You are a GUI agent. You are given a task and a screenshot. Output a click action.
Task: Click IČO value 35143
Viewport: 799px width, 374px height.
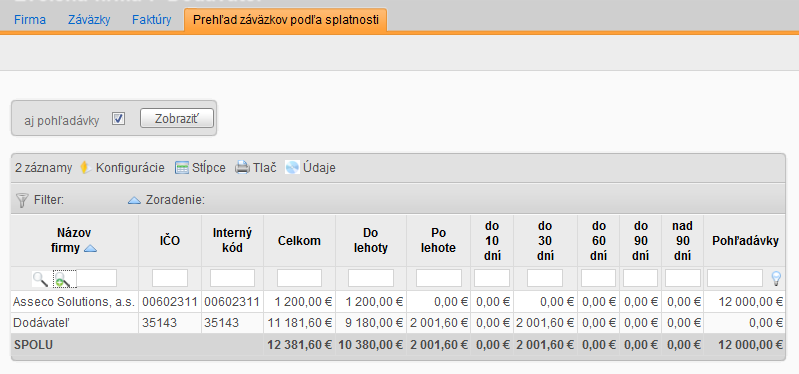click(159, 323)
